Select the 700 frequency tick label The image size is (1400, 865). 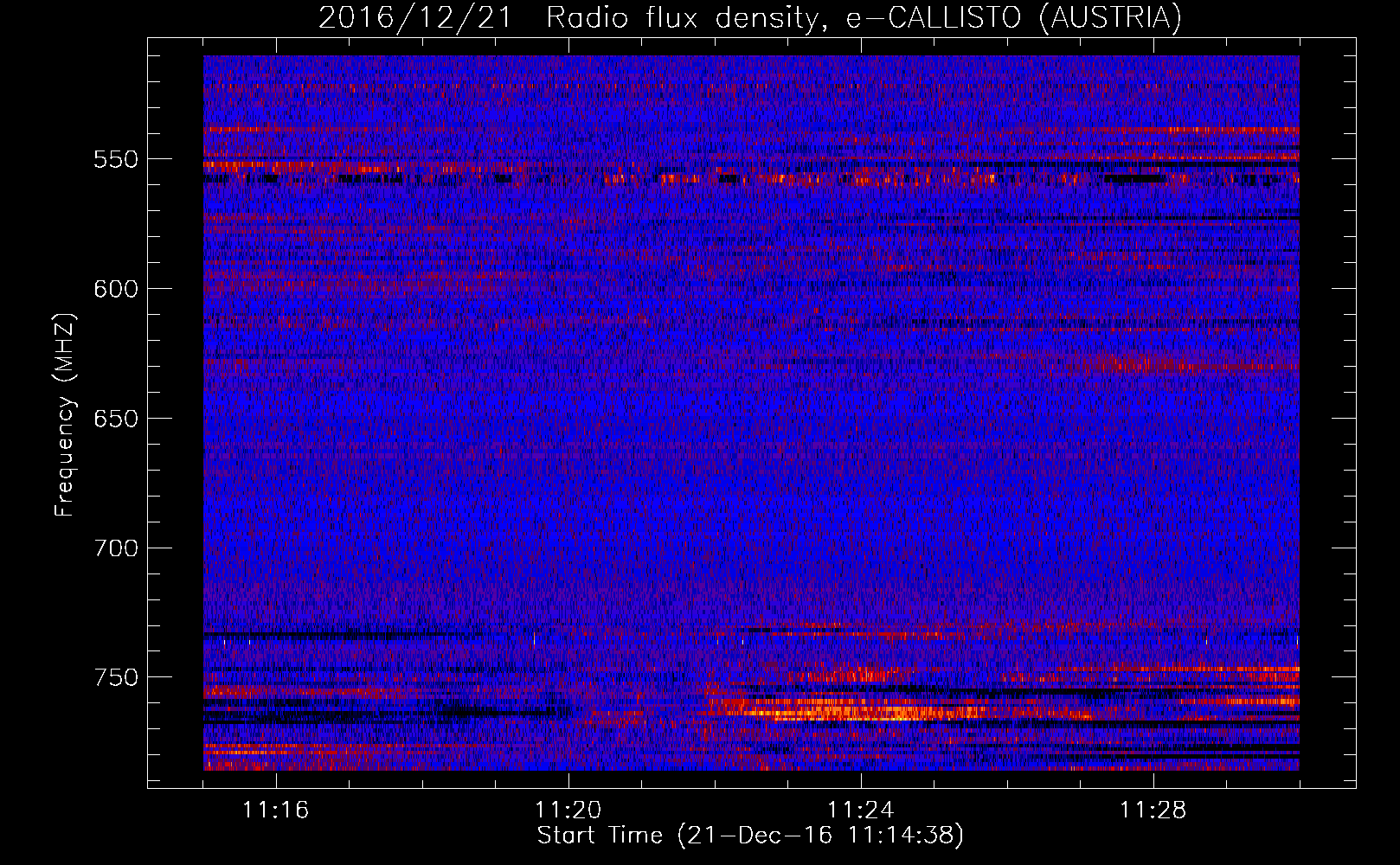tap(116, 548)
